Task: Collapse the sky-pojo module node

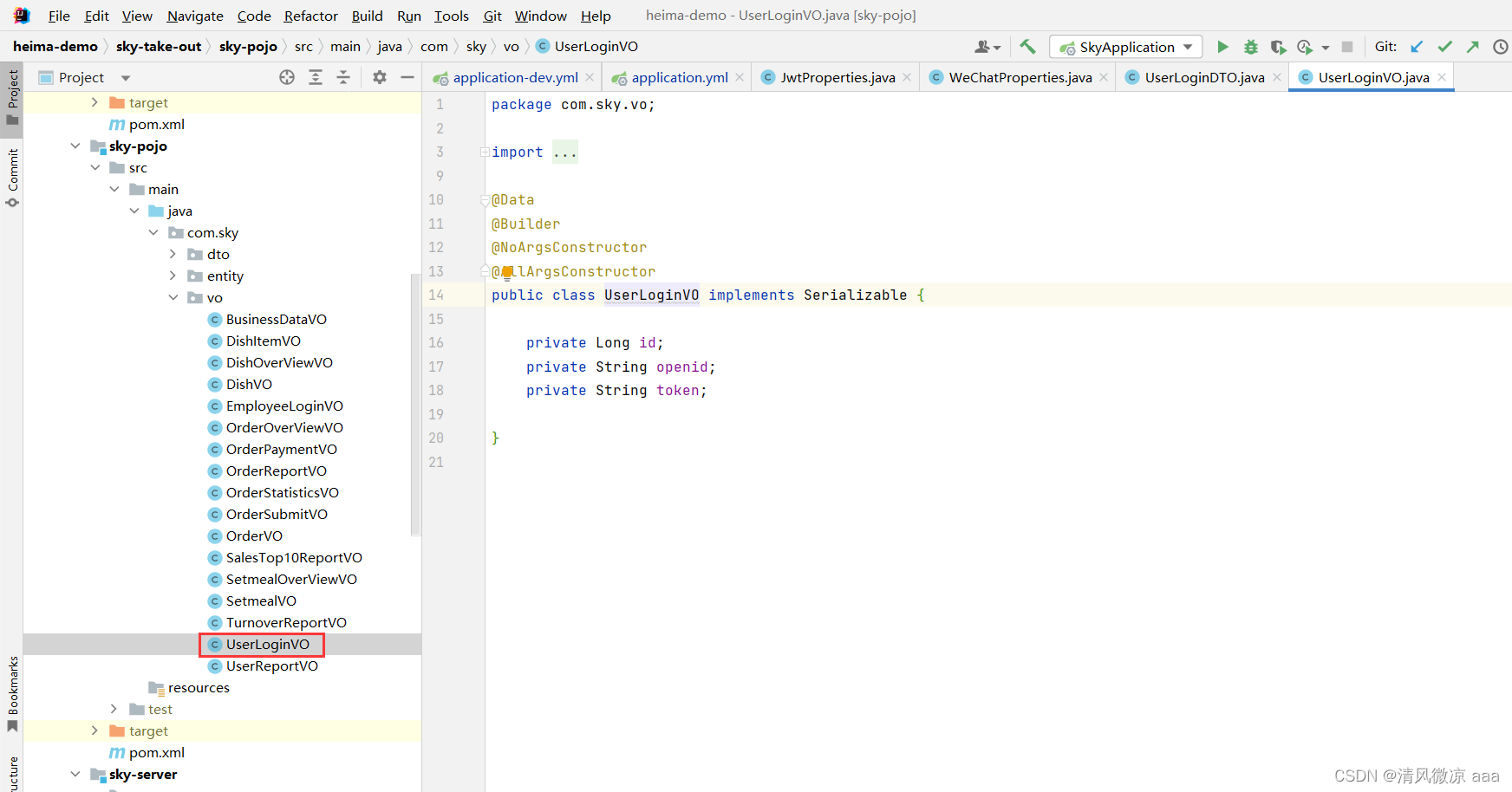Action: (x=75, y=146)
